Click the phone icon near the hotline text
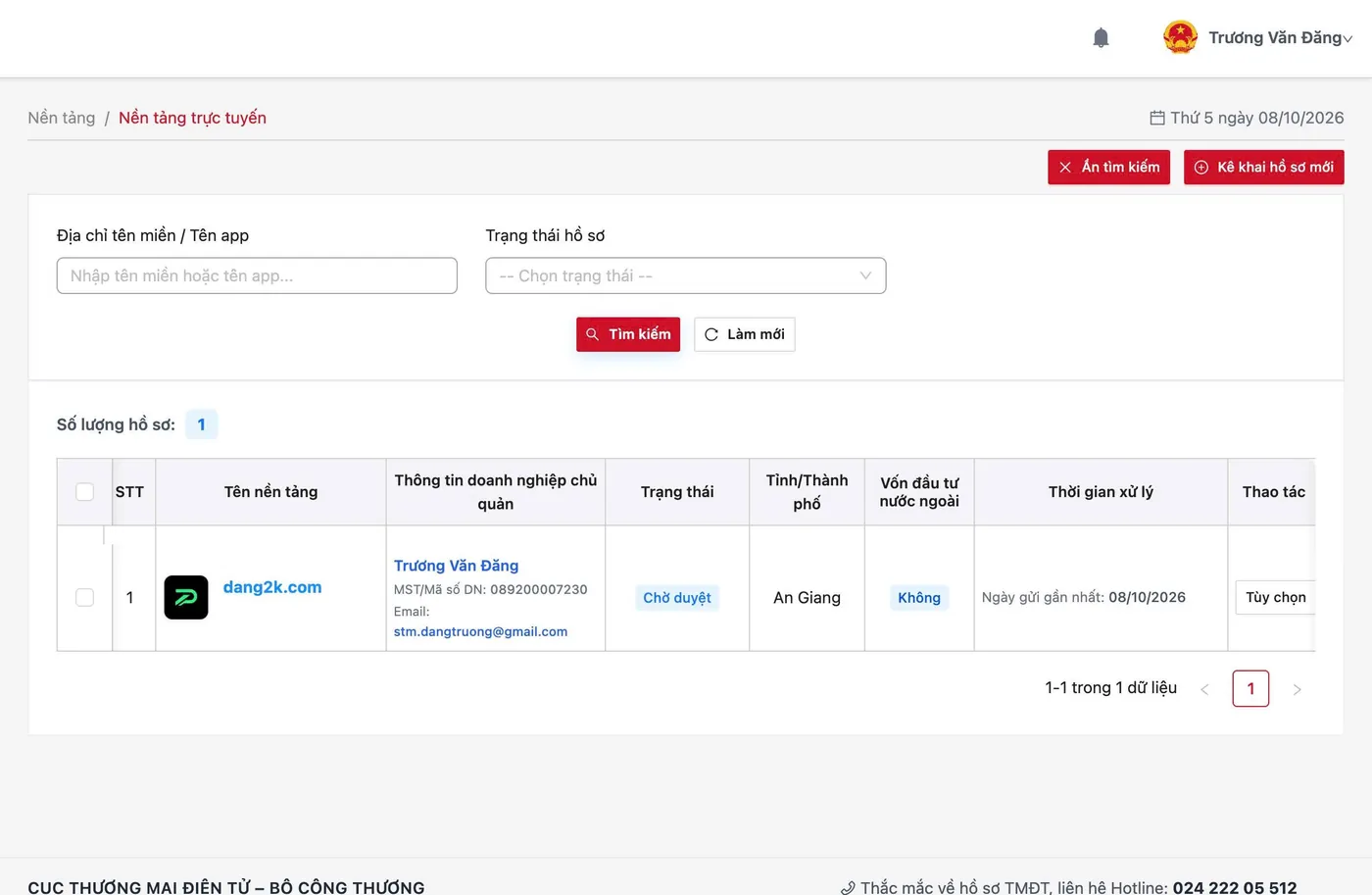The image size is (1372, 895). (x=848, y=888)
